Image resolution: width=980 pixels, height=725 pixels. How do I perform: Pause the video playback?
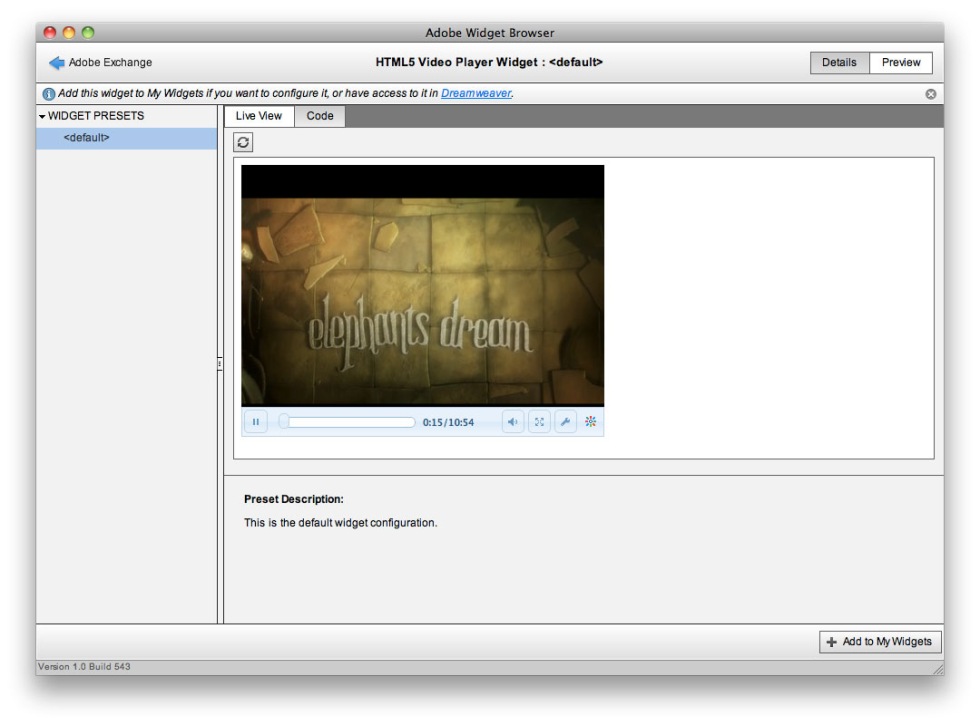(256, 422)
